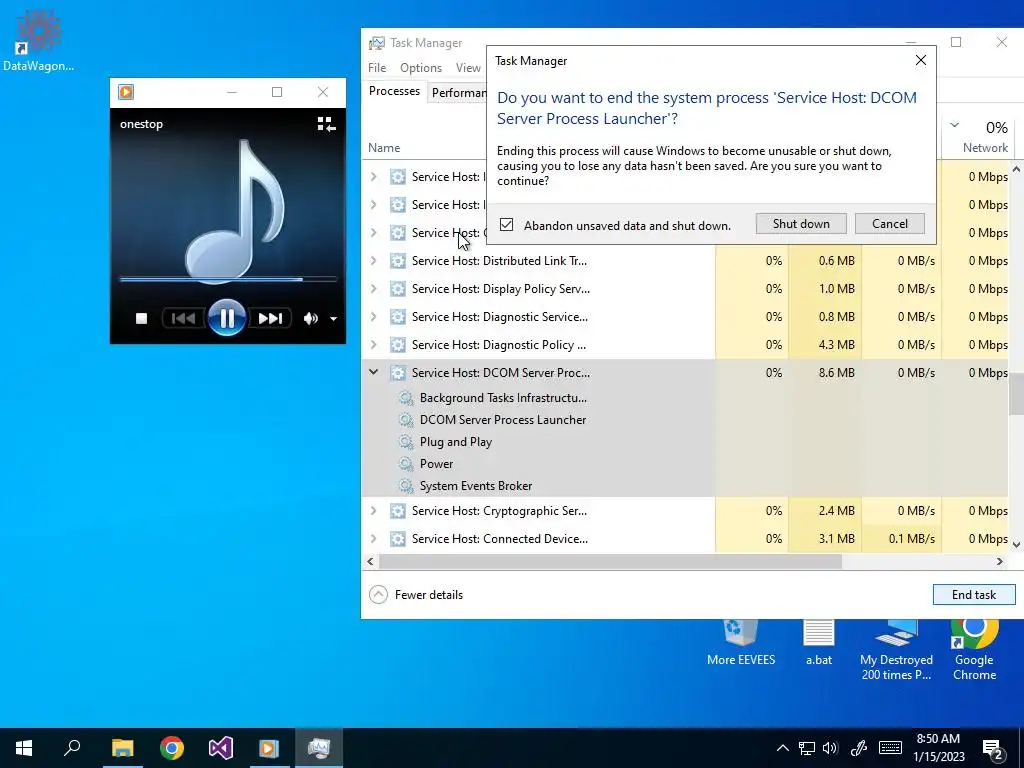This screenshot has width=1024, height=768.
Task: Stop playback in the media player
Action: pyautogui.click(x=141, y=319)
